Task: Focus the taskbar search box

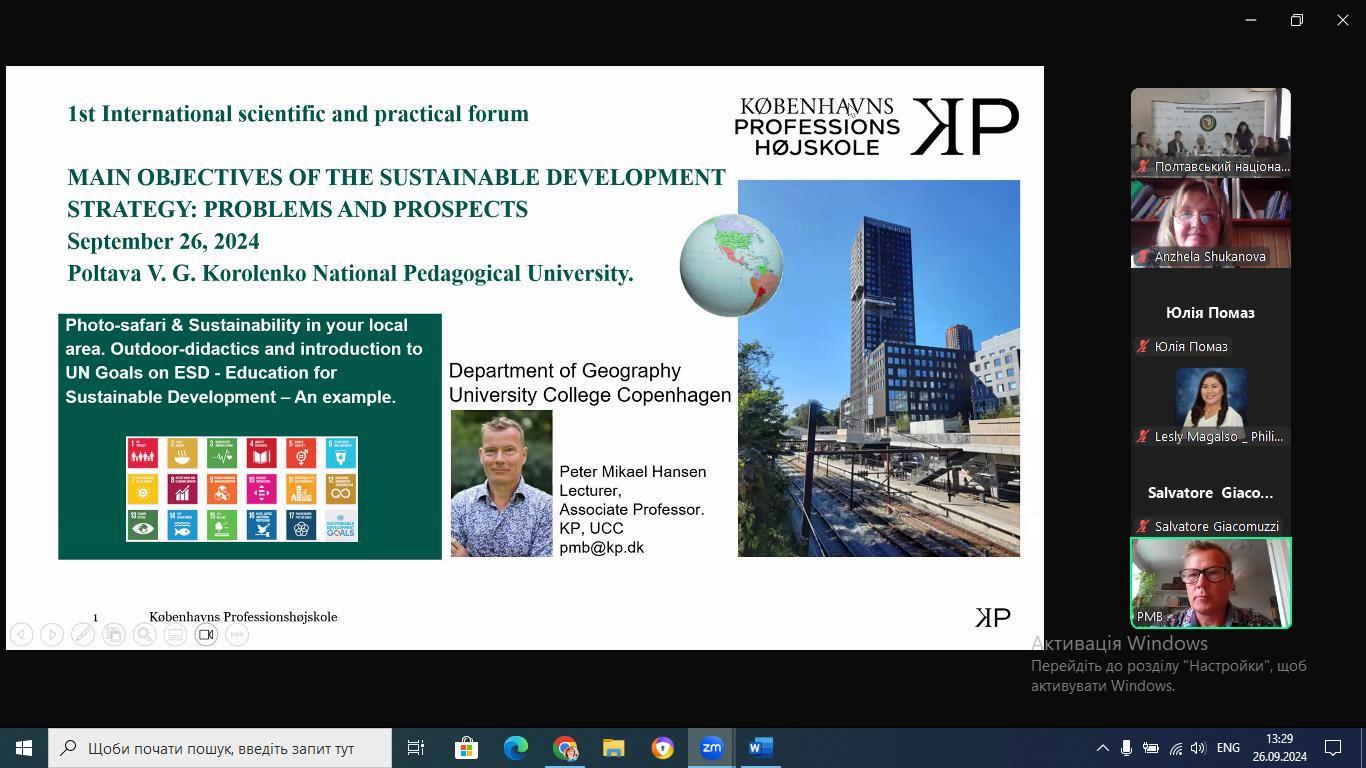Action: pos(220,748)
